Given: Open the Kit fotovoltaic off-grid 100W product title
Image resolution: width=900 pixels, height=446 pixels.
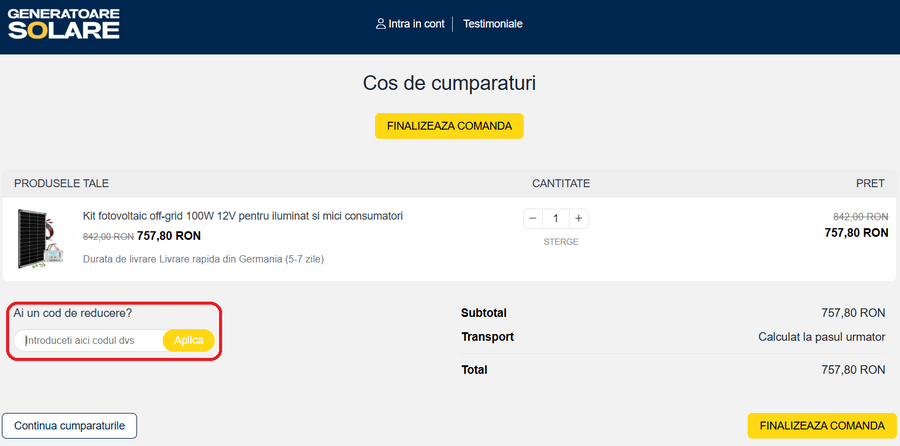Looking at the screenshot, I should click(242, 216).
